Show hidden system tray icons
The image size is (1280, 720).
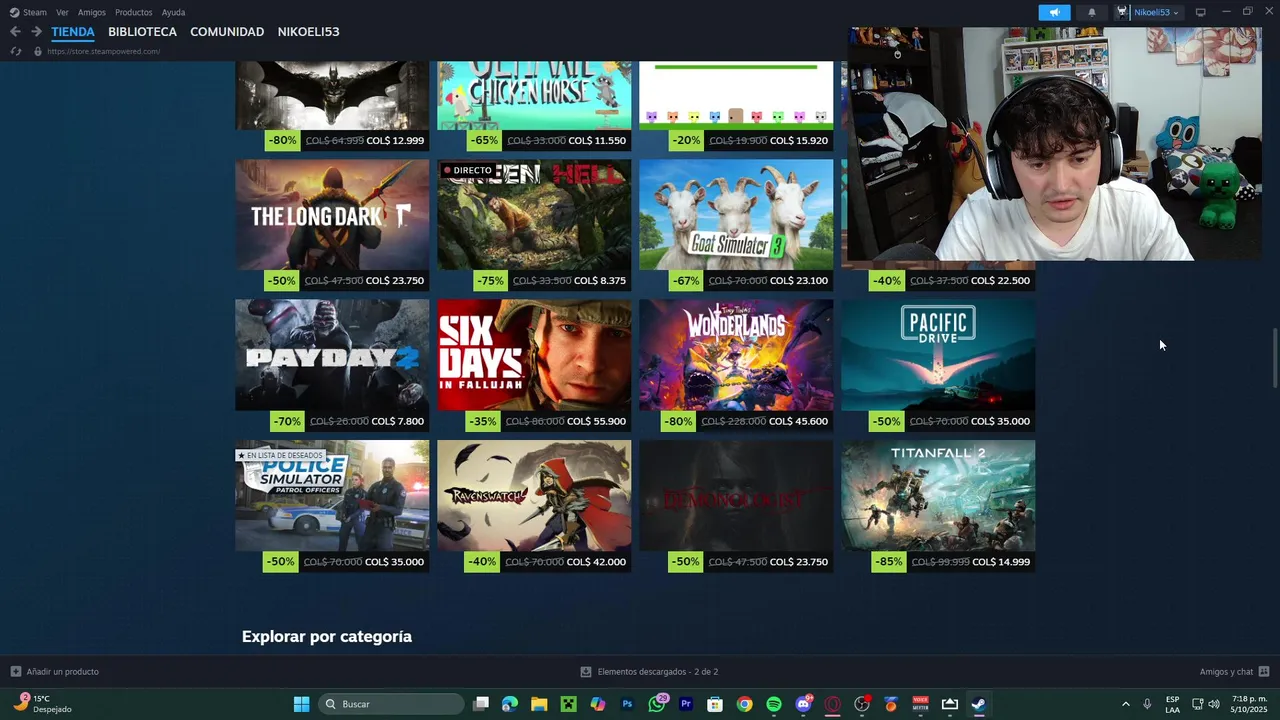coord(1125,704)
